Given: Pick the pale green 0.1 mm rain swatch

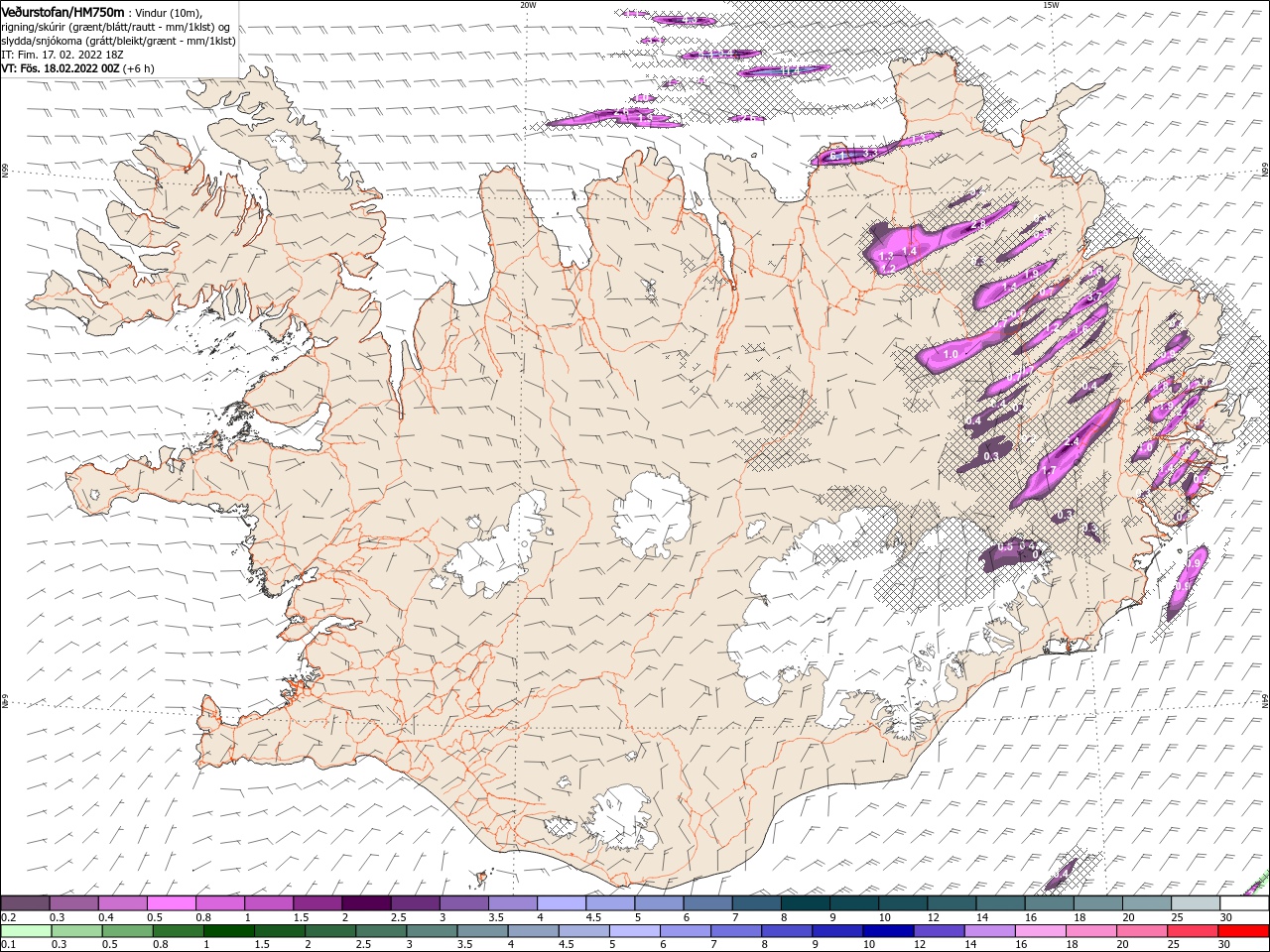Looking at the screenshot, I should click(26, 931).
